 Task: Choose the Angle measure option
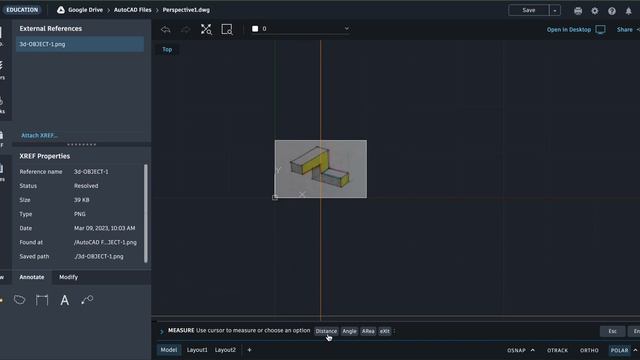(x=349, y=331)
